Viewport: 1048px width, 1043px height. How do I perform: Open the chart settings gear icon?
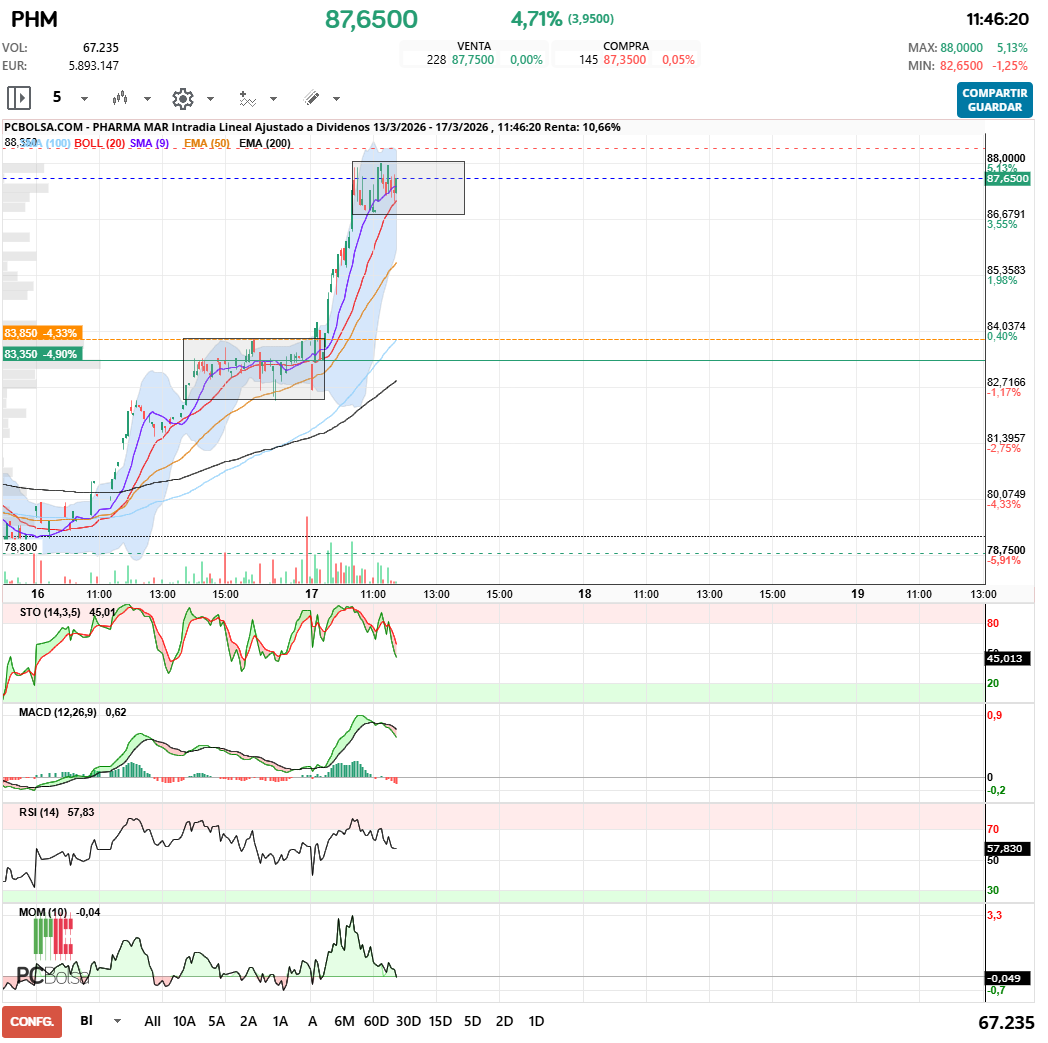click(182, 98)
